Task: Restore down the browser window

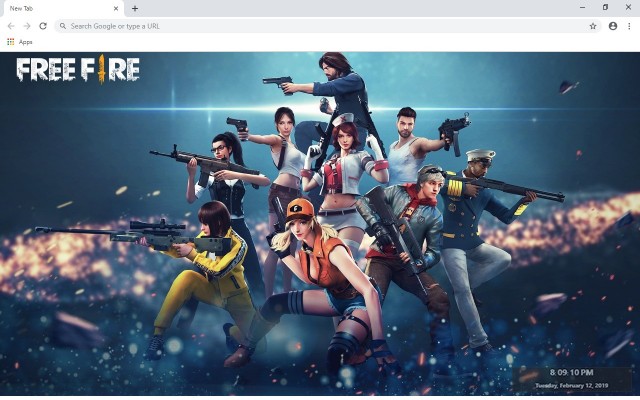Action: click(605, 7)
